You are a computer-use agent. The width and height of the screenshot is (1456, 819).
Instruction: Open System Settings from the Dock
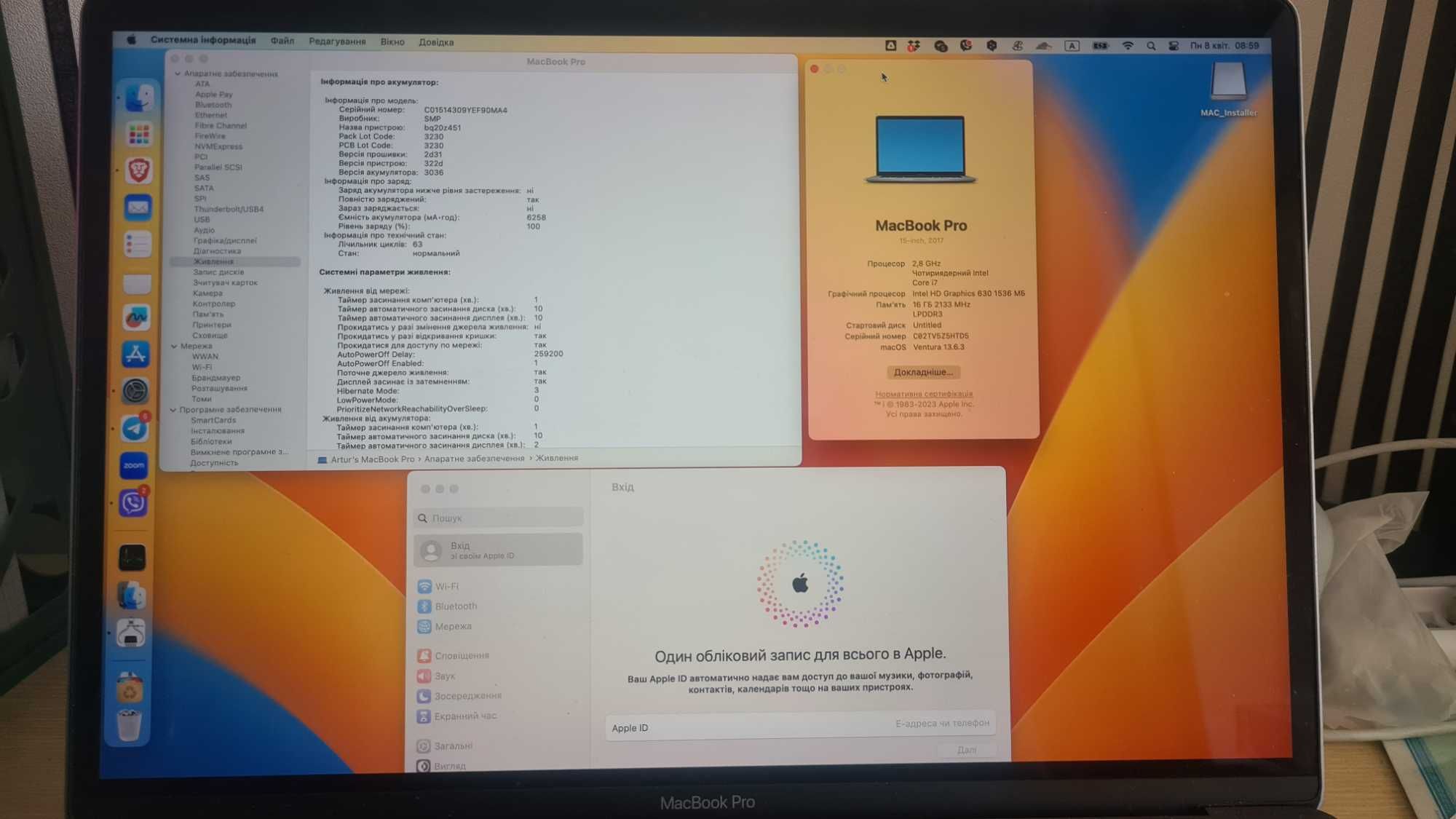[135, 392]
